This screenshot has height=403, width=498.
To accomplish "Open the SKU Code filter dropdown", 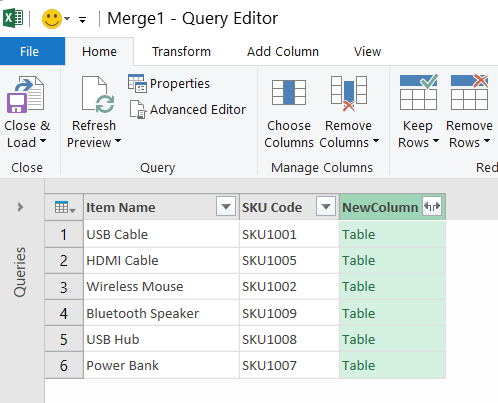I will 326,207.
